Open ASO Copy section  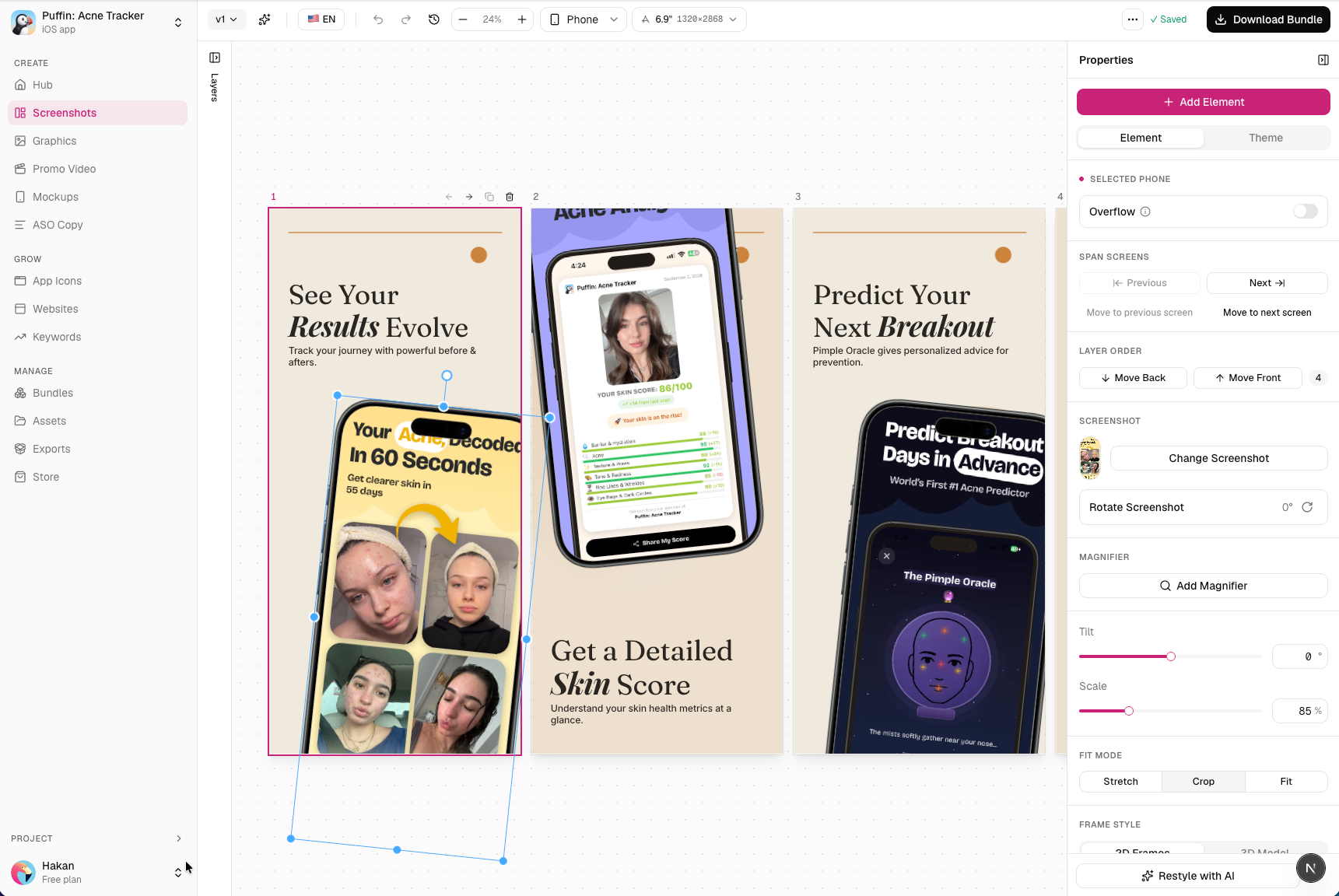(97, 225)
